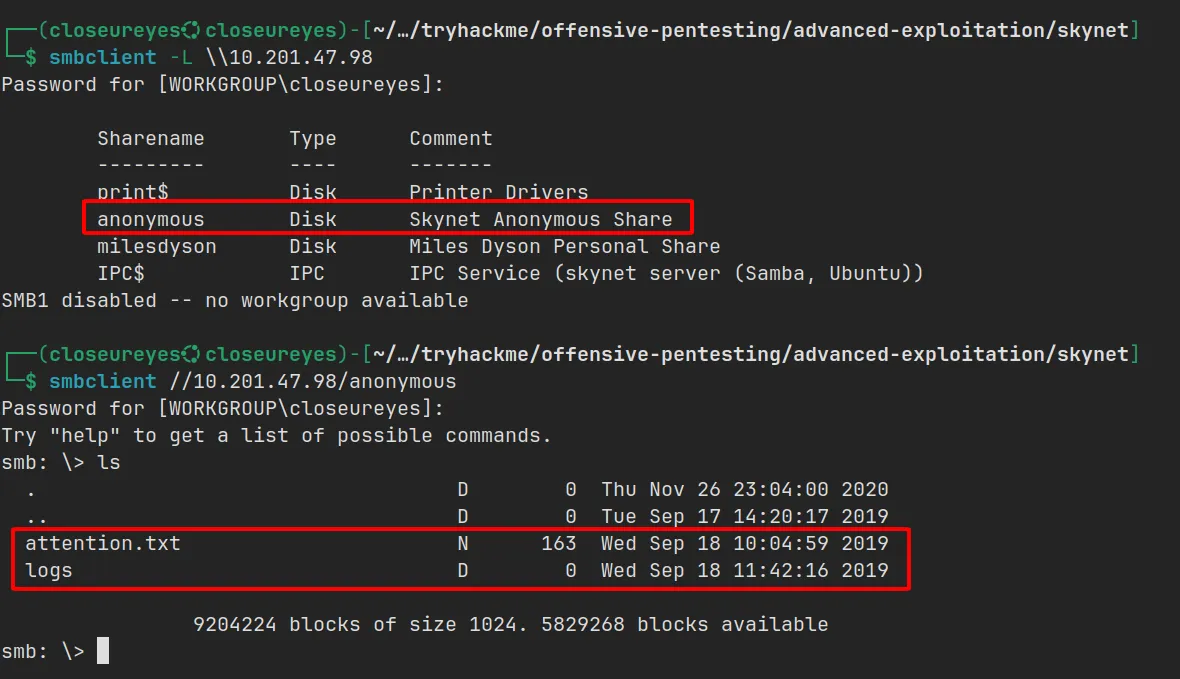Click the swirl icon in the second prompt line
This screenshot has height=679, width=1180.
click(192, 354)
